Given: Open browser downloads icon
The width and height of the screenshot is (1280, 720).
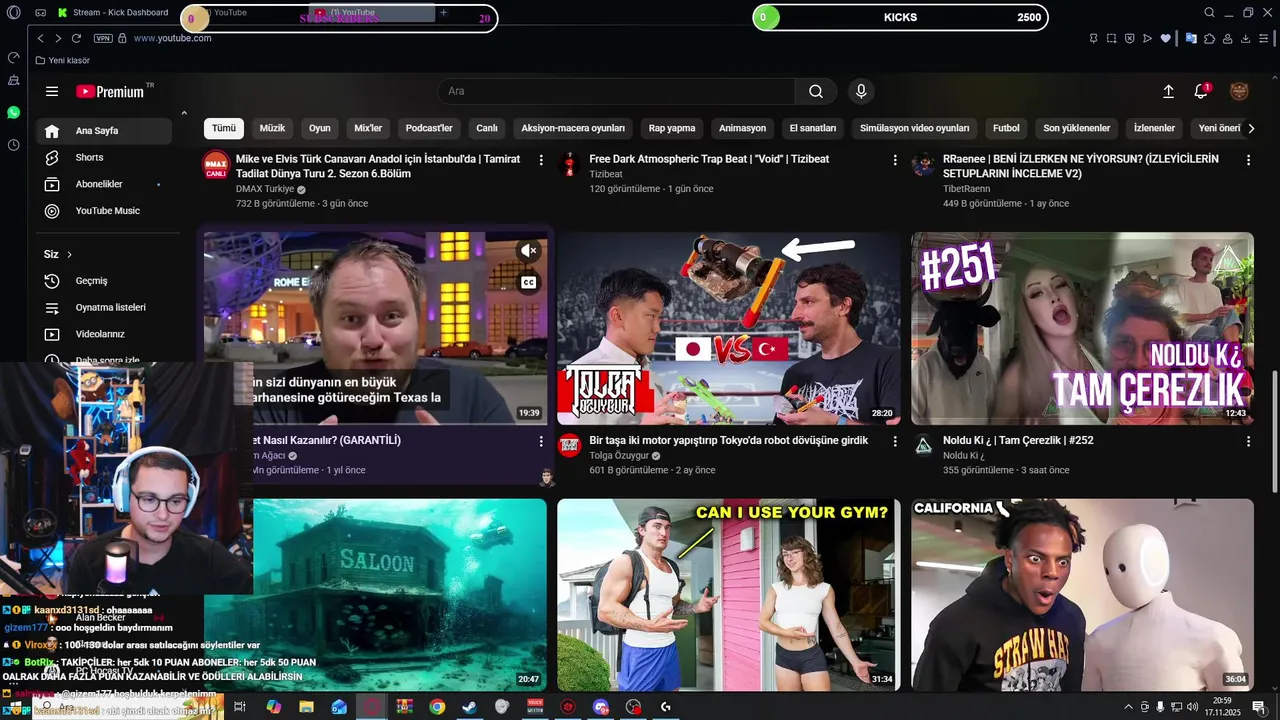Looking at the screenshot, I should (1246, 38).
